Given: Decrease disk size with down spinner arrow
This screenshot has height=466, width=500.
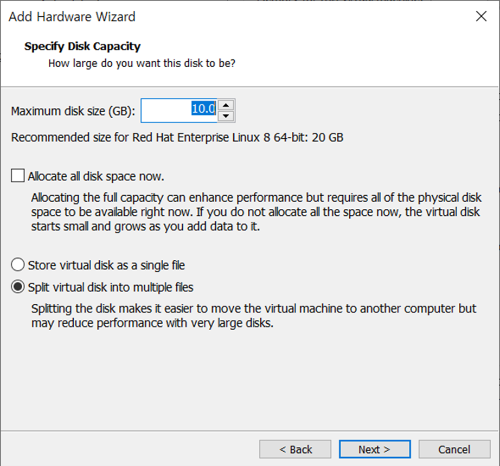Looking at the screenshot, I should (226, 116).
